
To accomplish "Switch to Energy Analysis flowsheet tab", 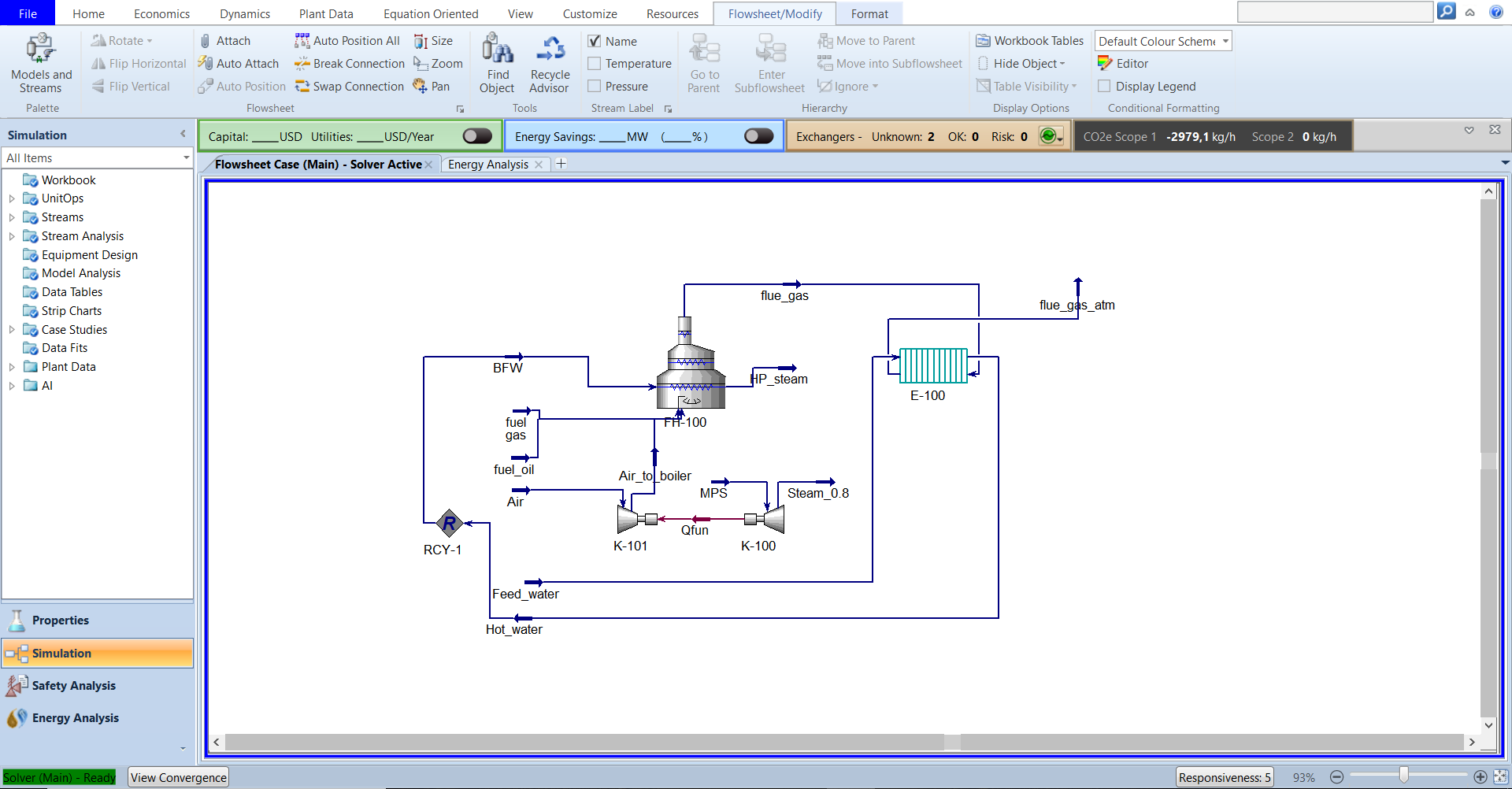I will [x=488, y=164].
